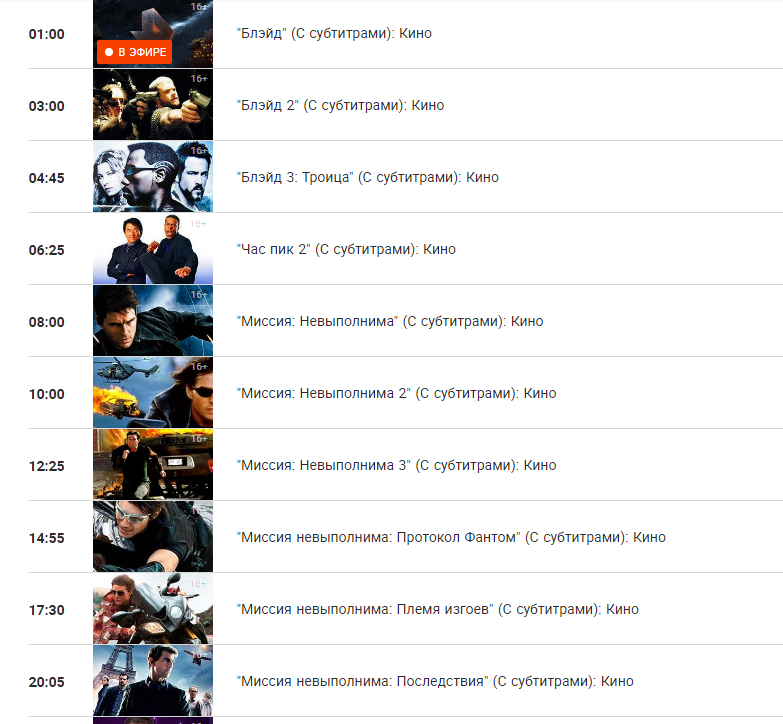Open the 'Блэйд' movie thumbnail
The height and width of the screenshot is (724, 783).
[x=153, y=33]
